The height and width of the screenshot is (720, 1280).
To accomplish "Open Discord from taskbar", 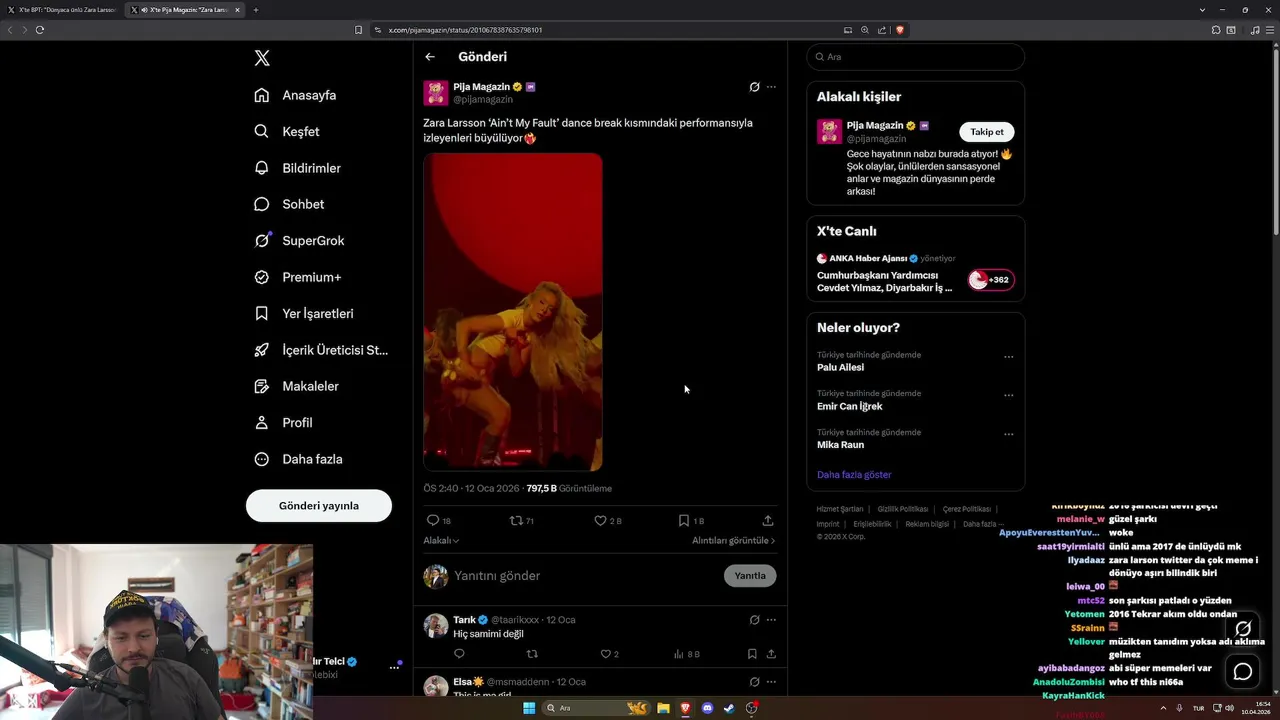I will [x=708, y=708].
